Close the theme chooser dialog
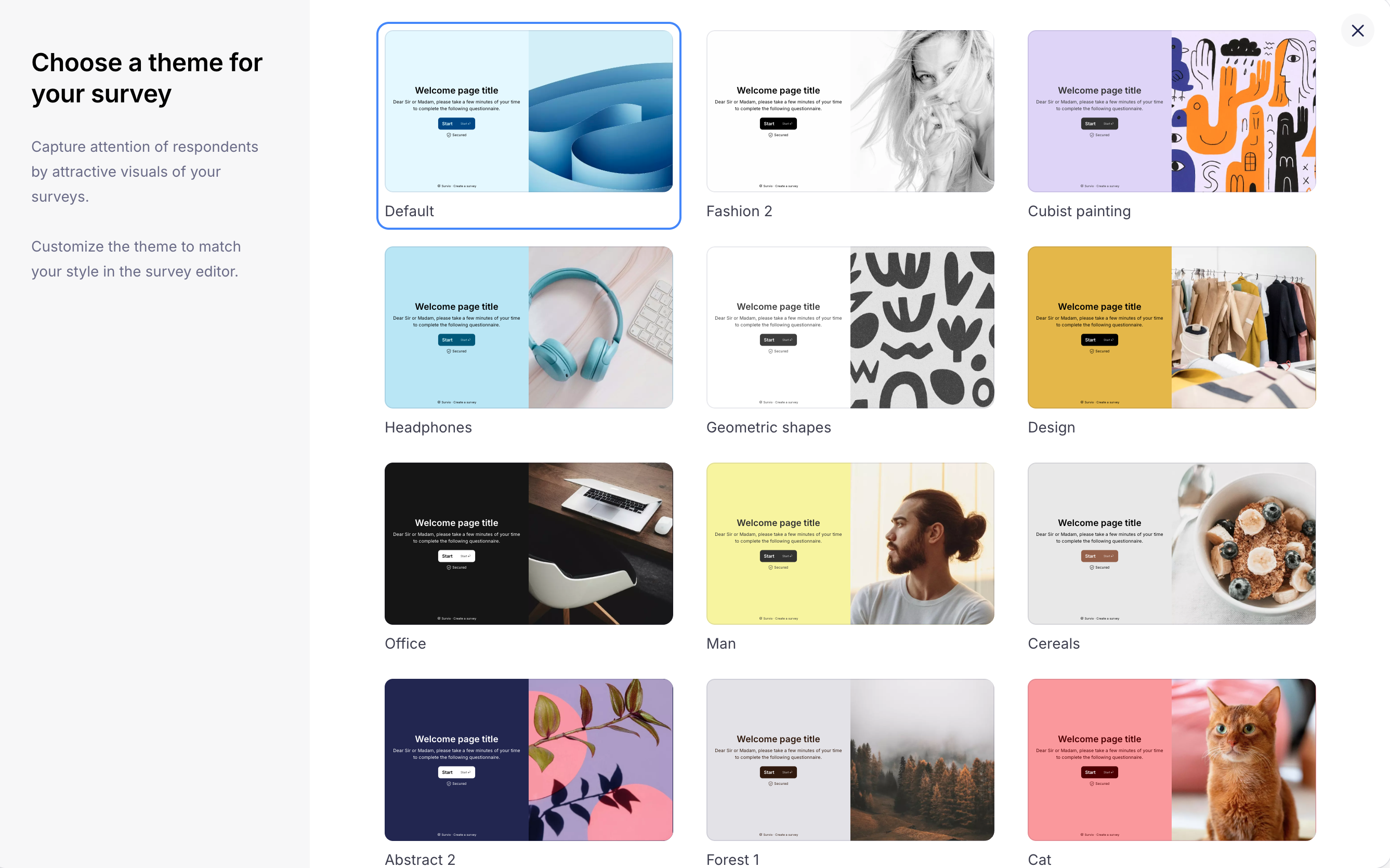 (x=1357, y=31)
